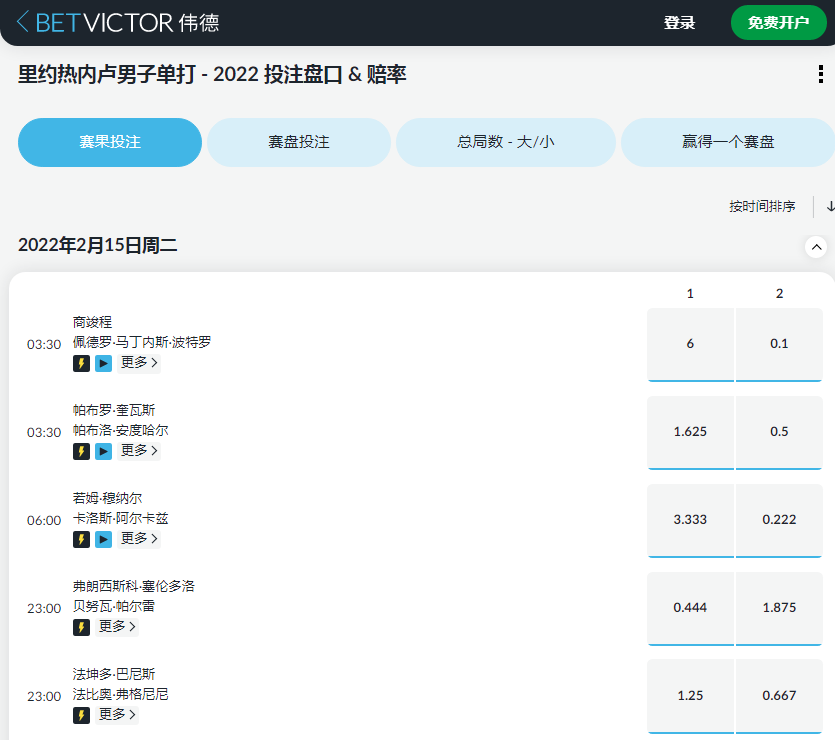Viewport: 835px width, 740px height.
Task: Select the lightning icon beside 若姆·穆纳尔
Action: (80, 539)
